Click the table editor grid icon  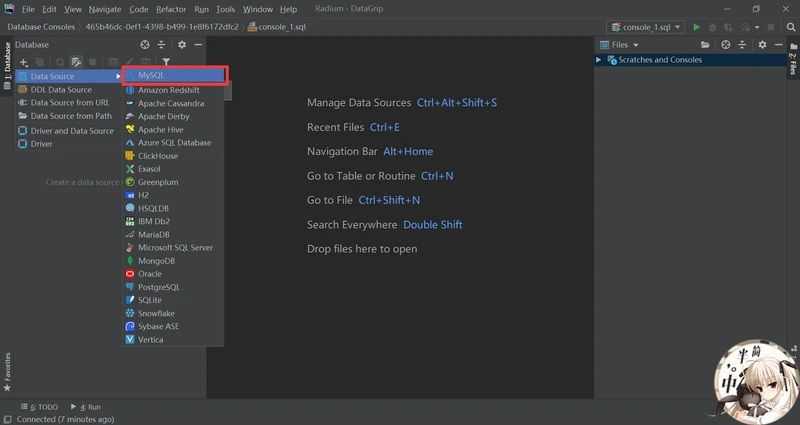coord(113,62)
